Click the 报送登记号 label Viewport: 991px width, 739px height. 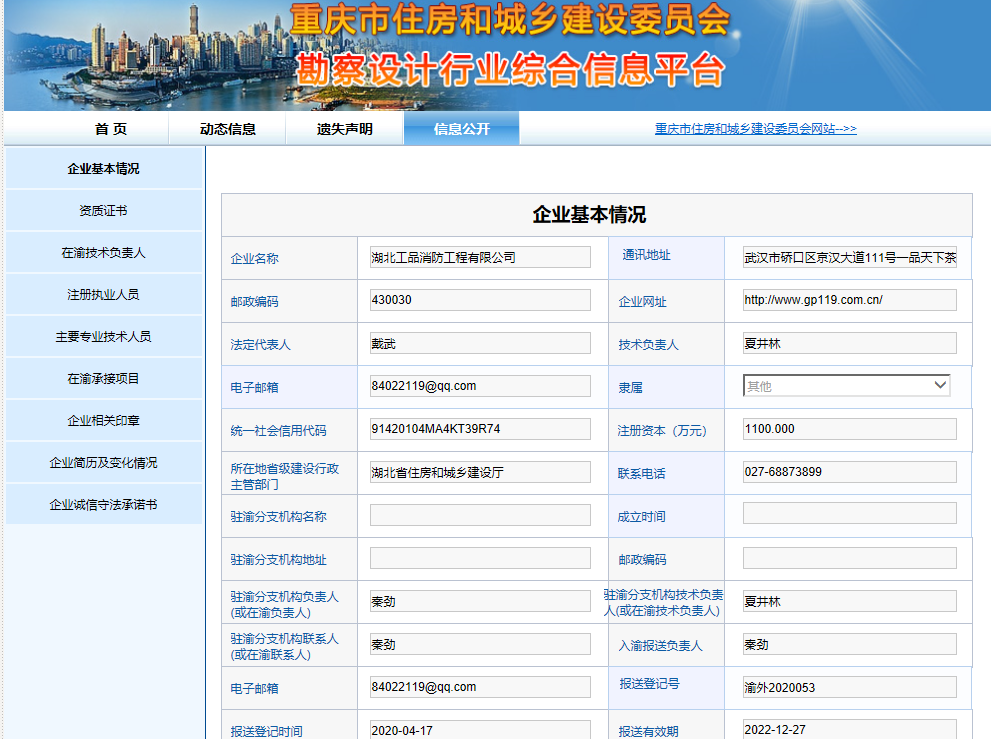(x=650, y=683)
